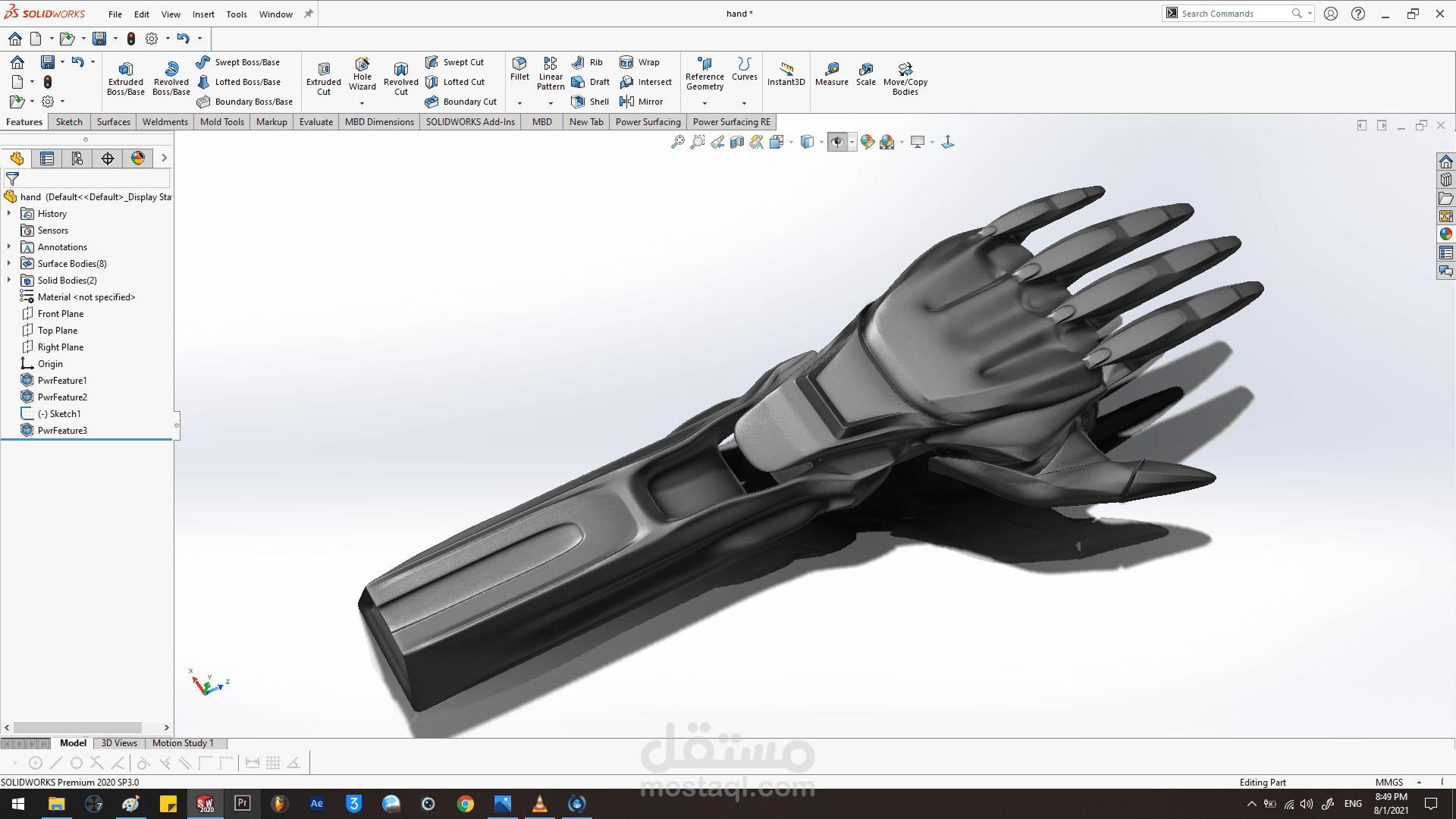The width and height of the screenshot is (1456, 819).
Task: Switch to the Surfaces ribbon tab
Action: tap(114, 122)
